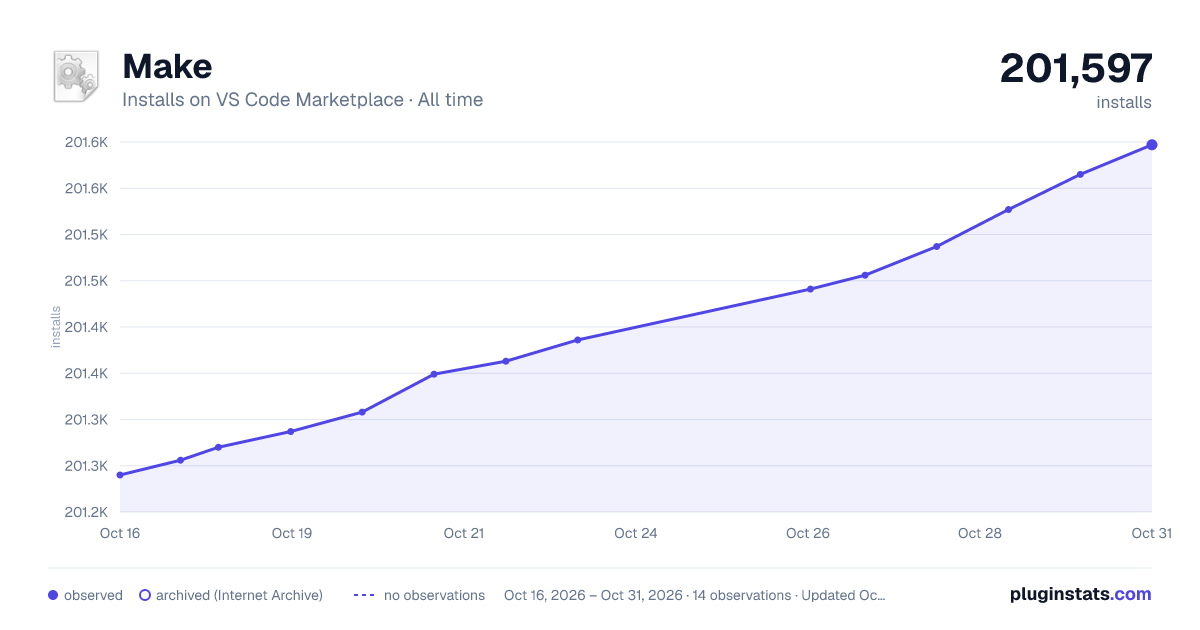Viewport: 1200px width, 630px height.
Task: Click the Make extension gear file icon
Action: coord(76,76)
